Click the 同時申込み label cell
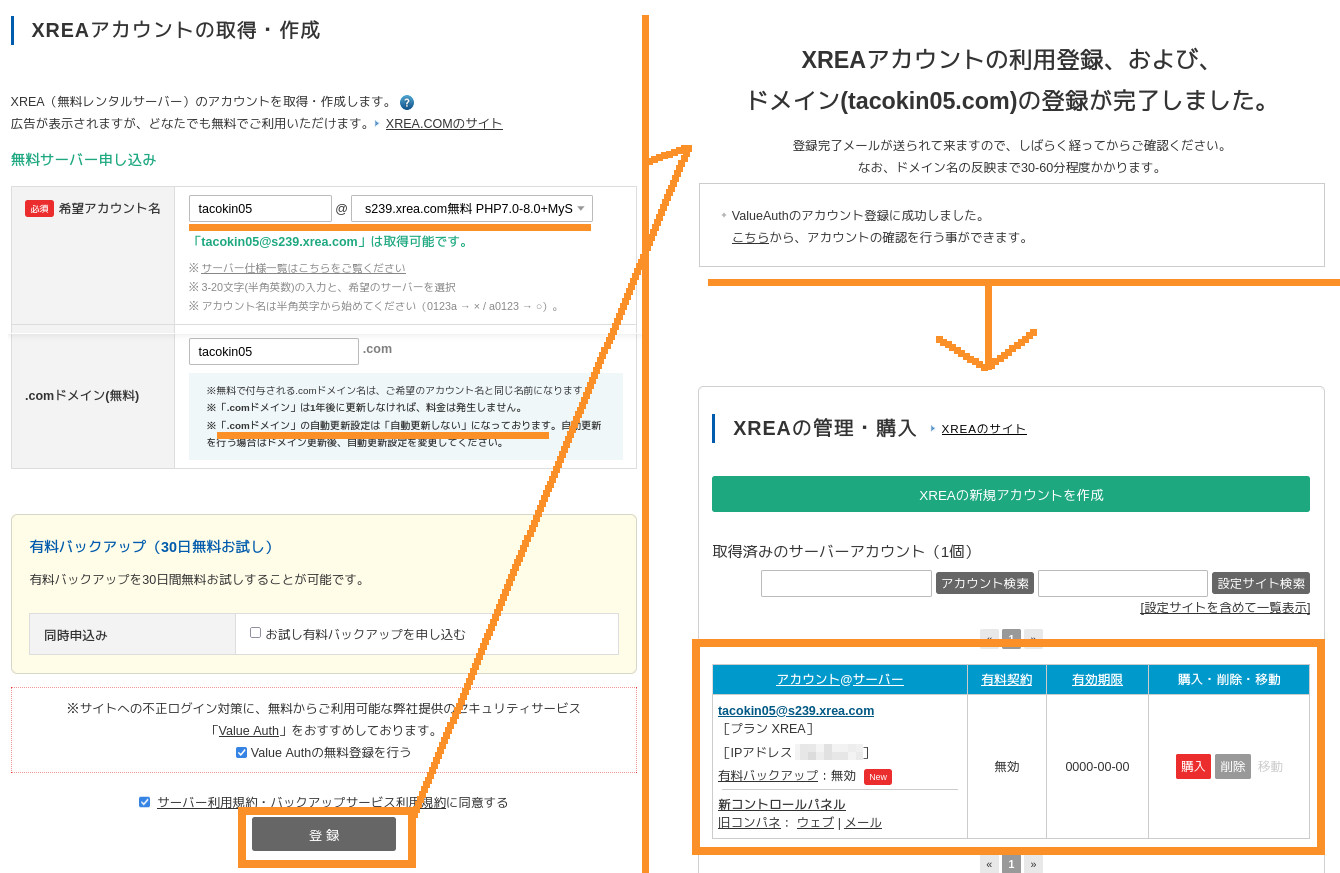1340x873 pixels. pos(133,634)
